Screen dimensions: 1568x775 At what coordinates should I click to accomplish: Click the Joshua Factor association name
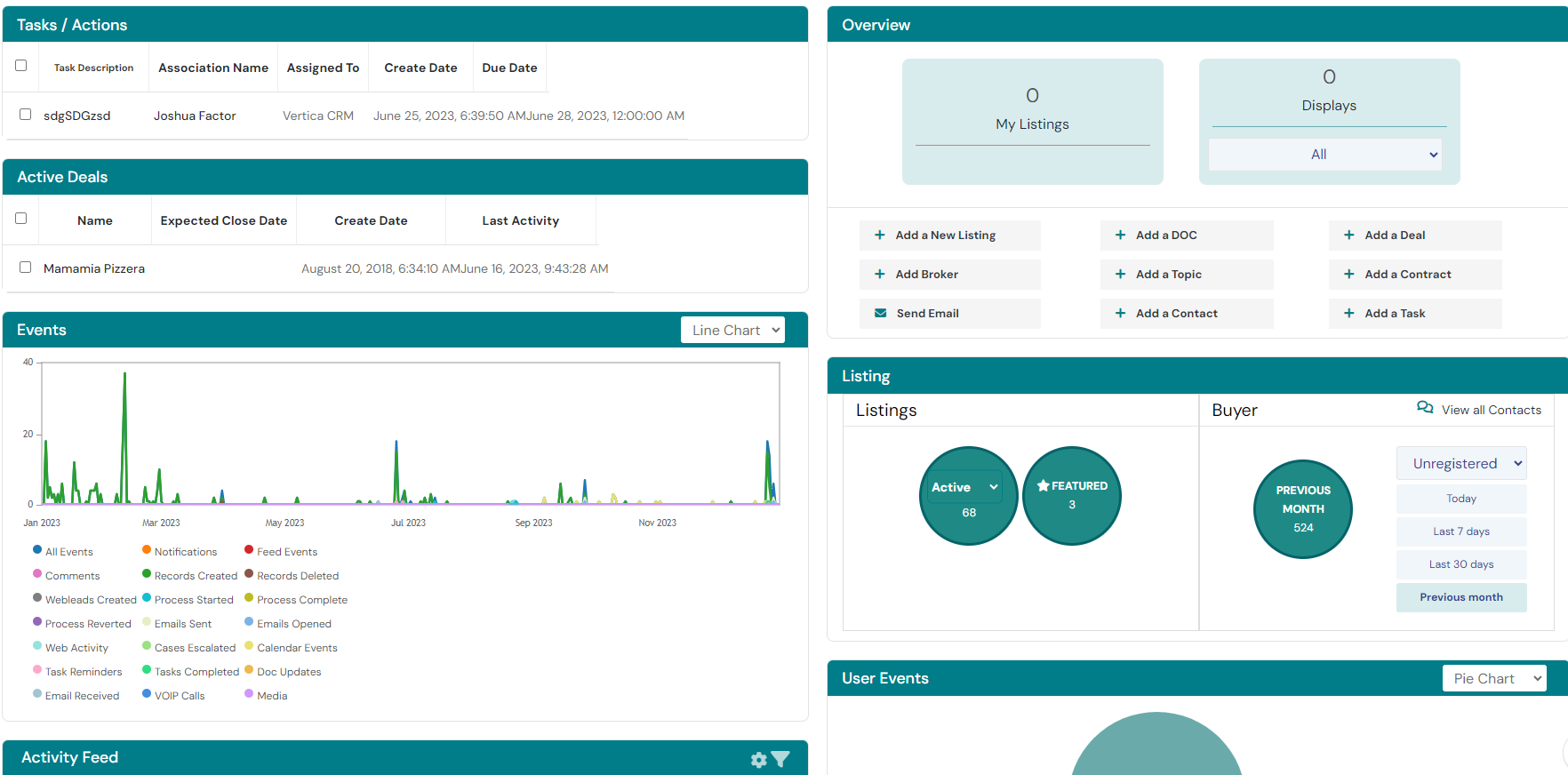(195, 116)
